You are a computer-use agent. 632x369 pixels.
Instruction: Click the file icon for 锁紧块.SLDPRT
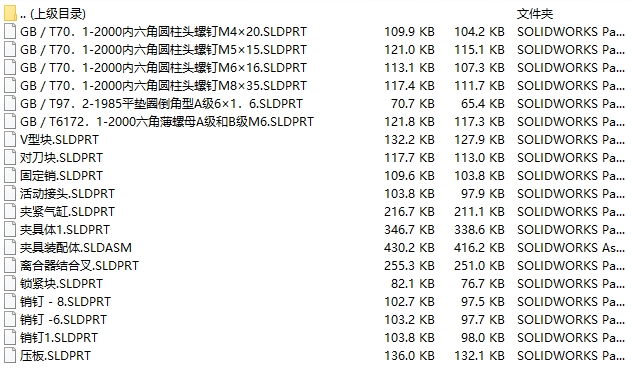click(10, 284)
